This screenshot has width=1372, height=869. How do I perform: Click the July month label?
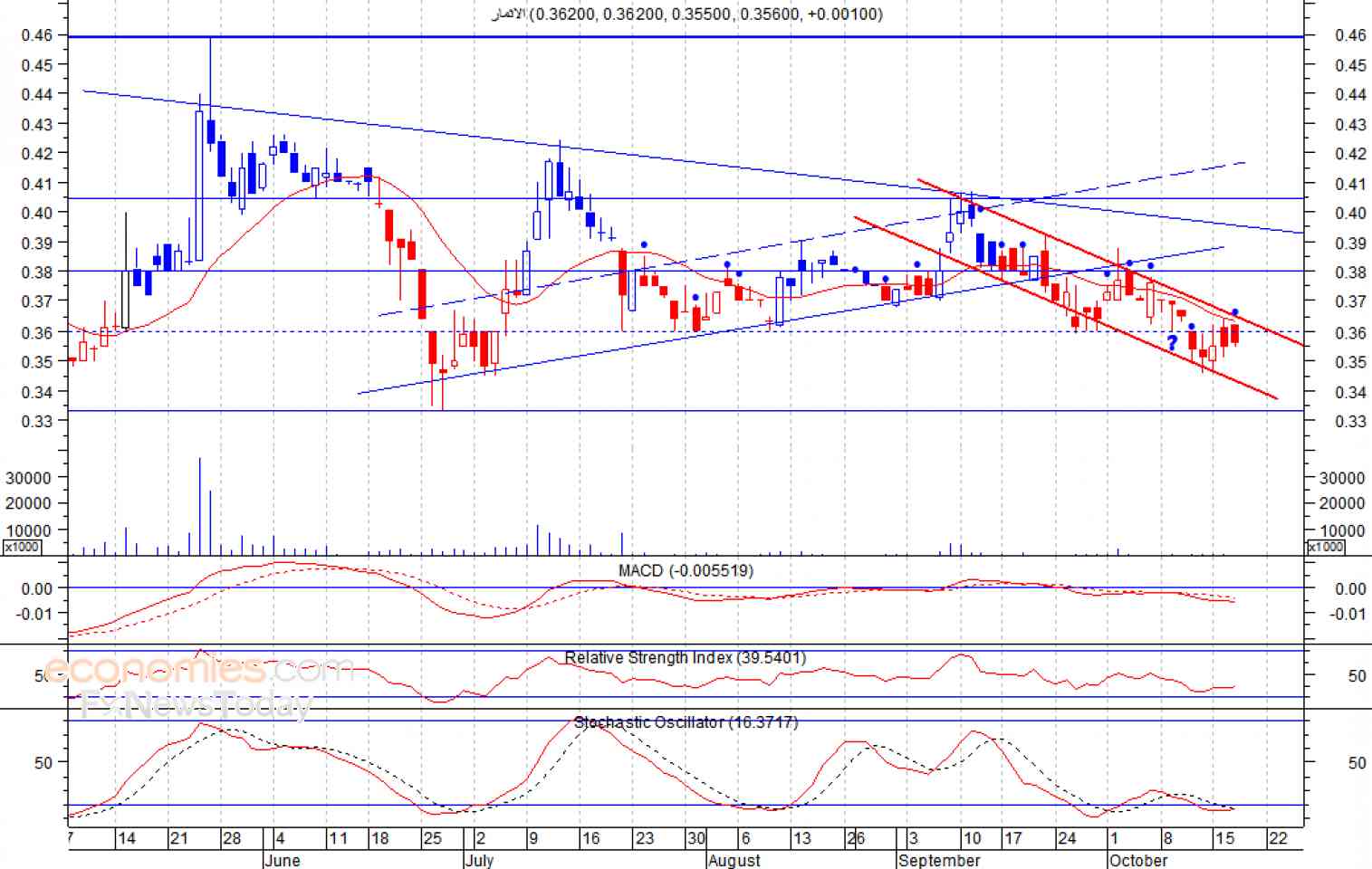coord(479,860)
